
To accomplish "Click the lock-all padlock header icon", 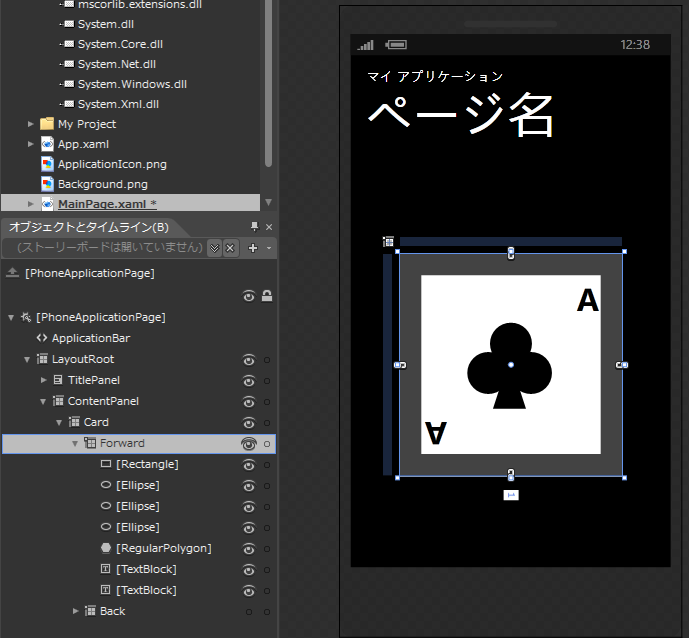I will 267,296.
